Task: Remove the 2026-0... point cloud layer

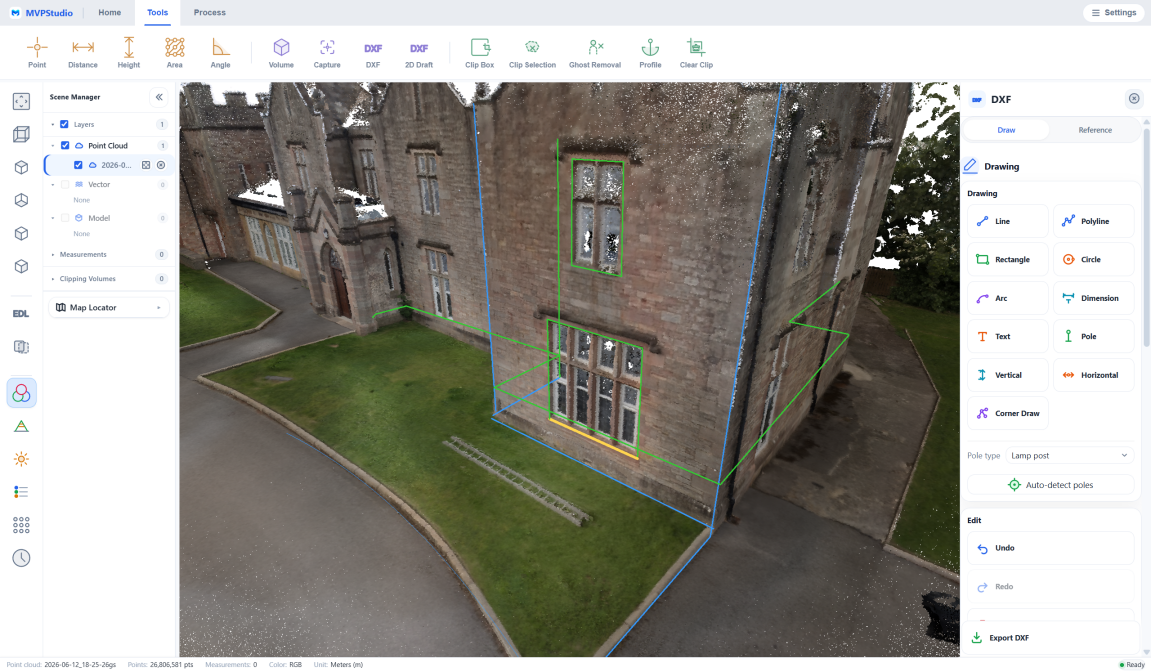Action: [161, 165]
